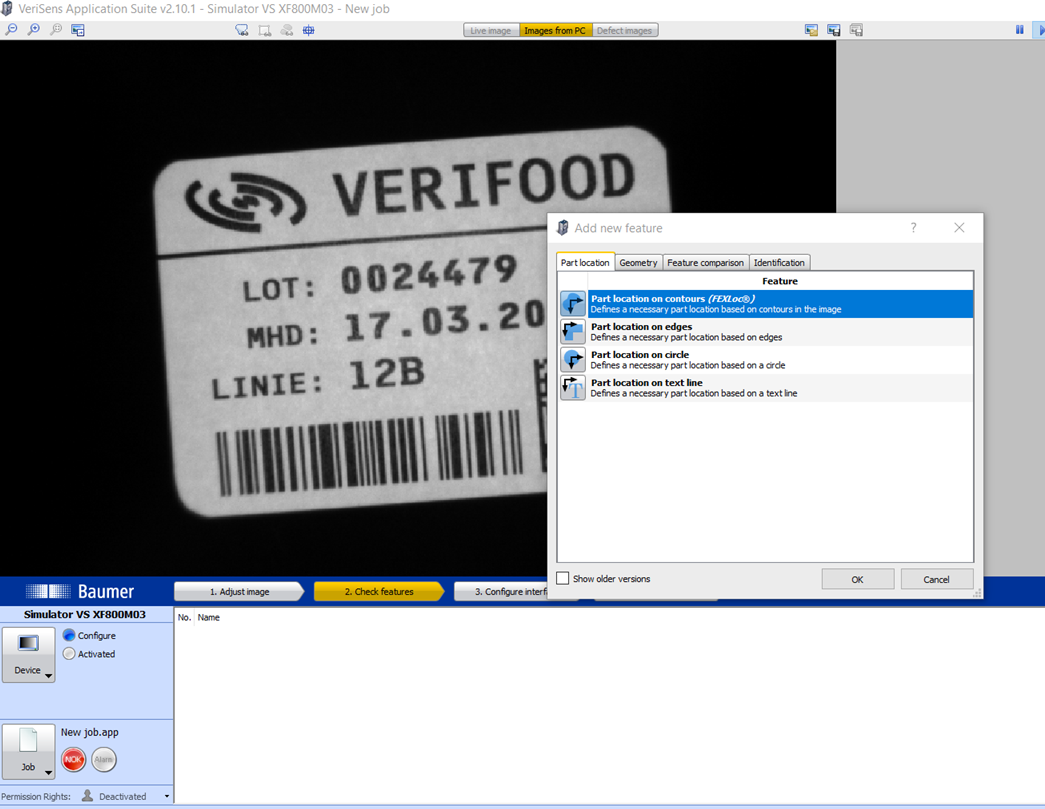Go to step 1. Adjust image
This screenshot has height=809, width=1045.
pos(239,592)
